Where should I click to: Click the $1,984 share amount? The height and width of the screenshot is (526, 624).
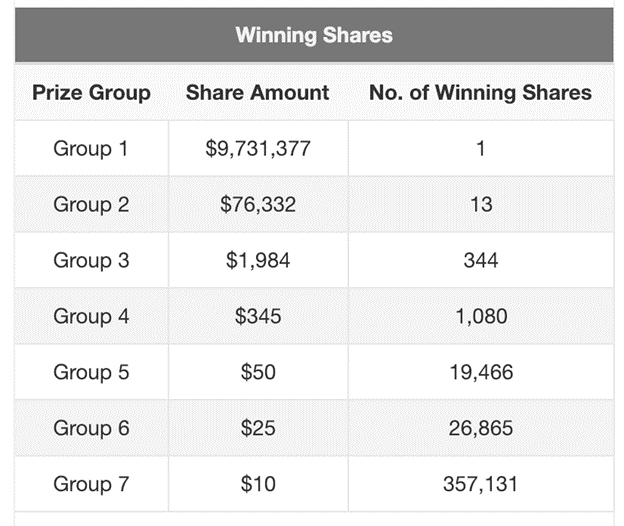pyautogui.click(x=258, y=261)
